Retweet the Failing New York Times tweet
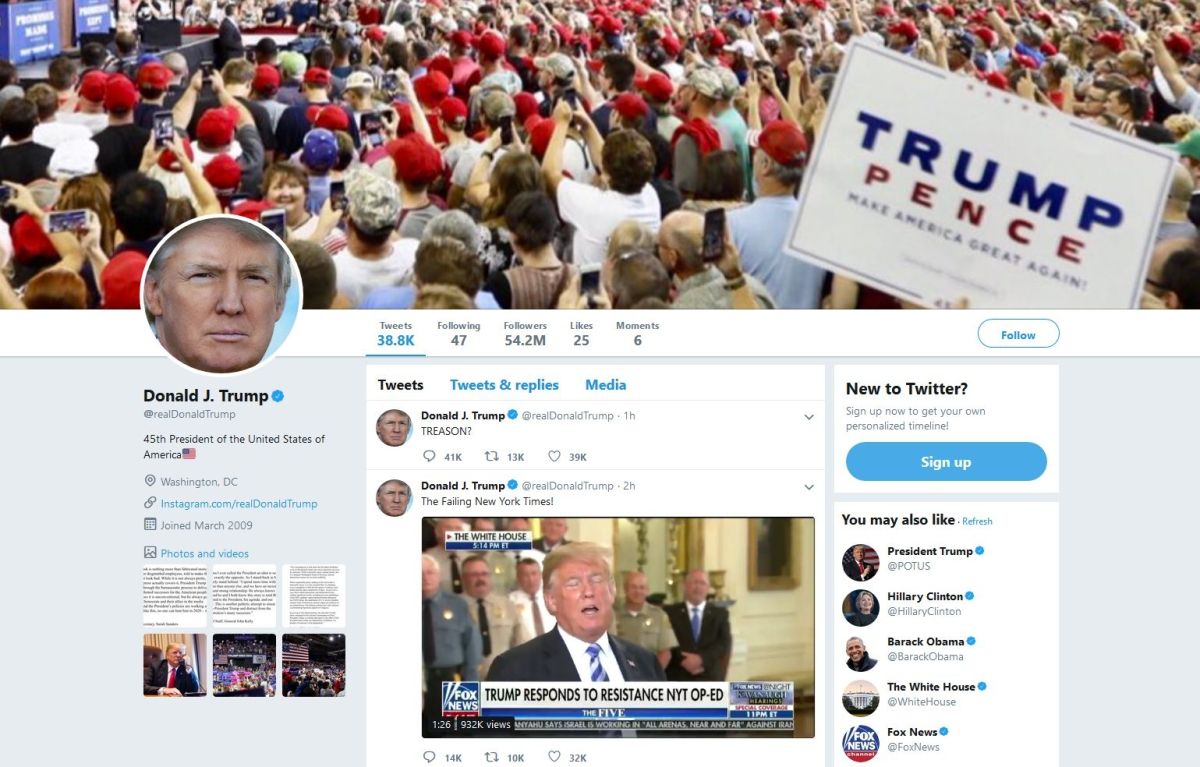The width and height of the screenshot is (1200, 767). tap(491, 757)
